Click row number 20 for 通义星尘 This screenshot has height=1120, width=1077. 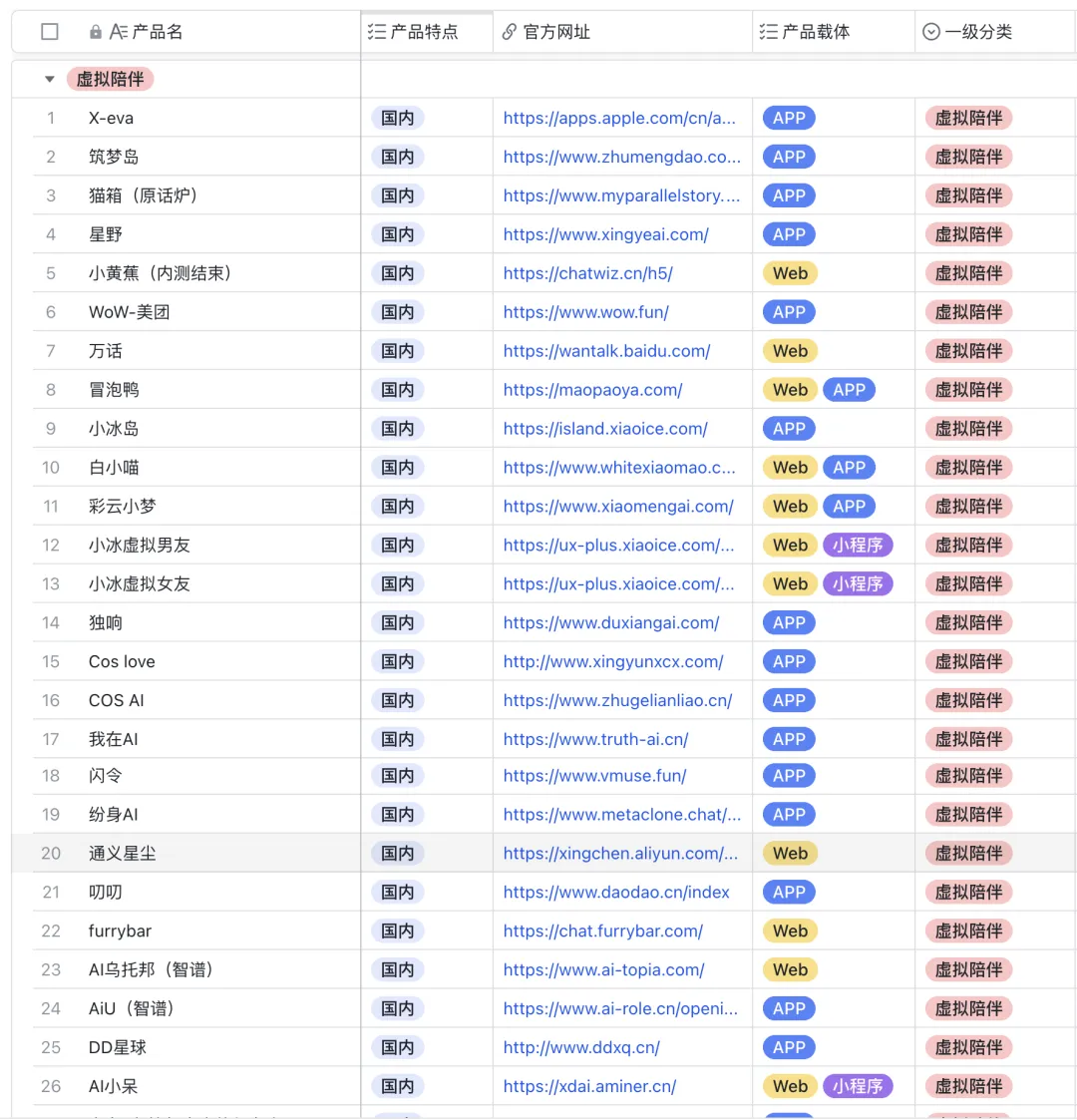click(x=51, y=854)
